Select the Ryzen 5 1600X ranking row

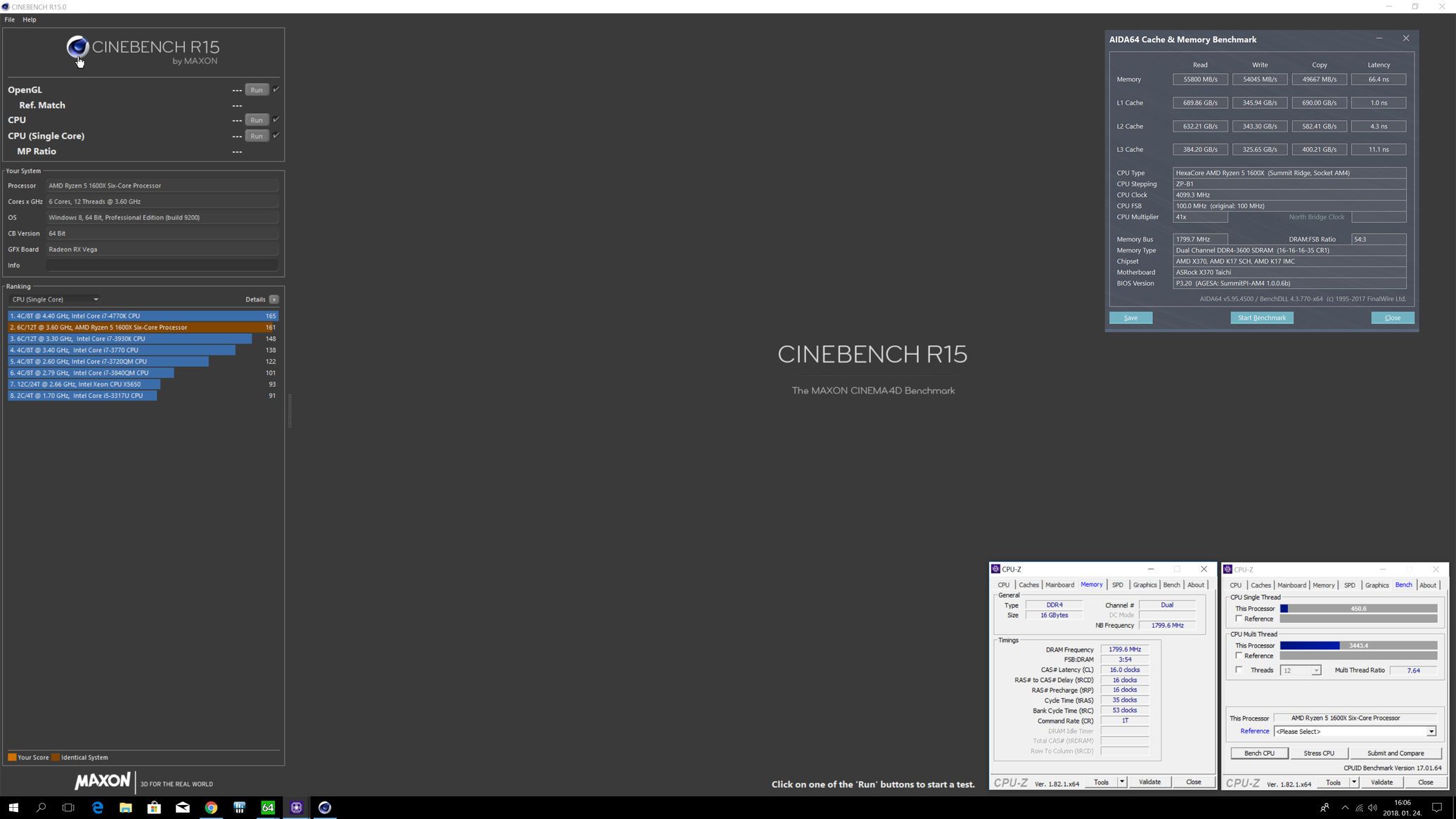tap(143, 328)
